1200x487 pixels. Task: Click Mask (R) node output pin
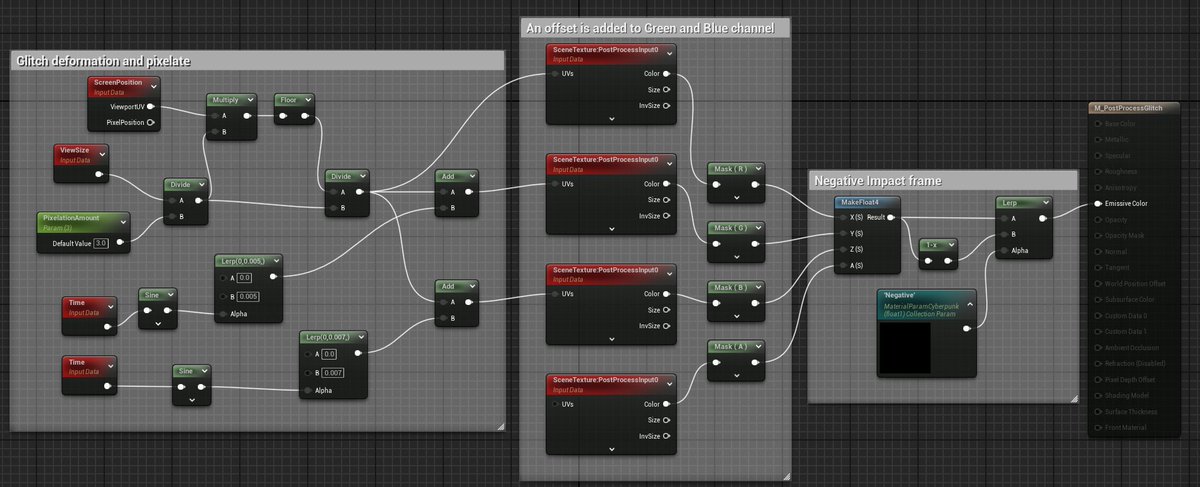click(x=756, y=185)
